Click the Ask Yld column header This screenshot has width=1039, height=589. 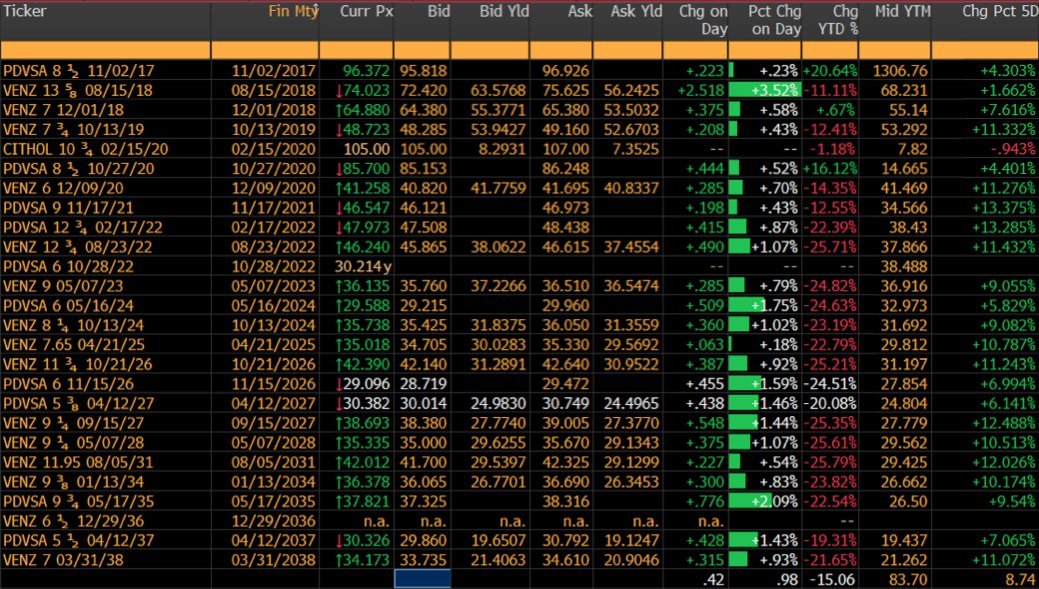[636, 11]
